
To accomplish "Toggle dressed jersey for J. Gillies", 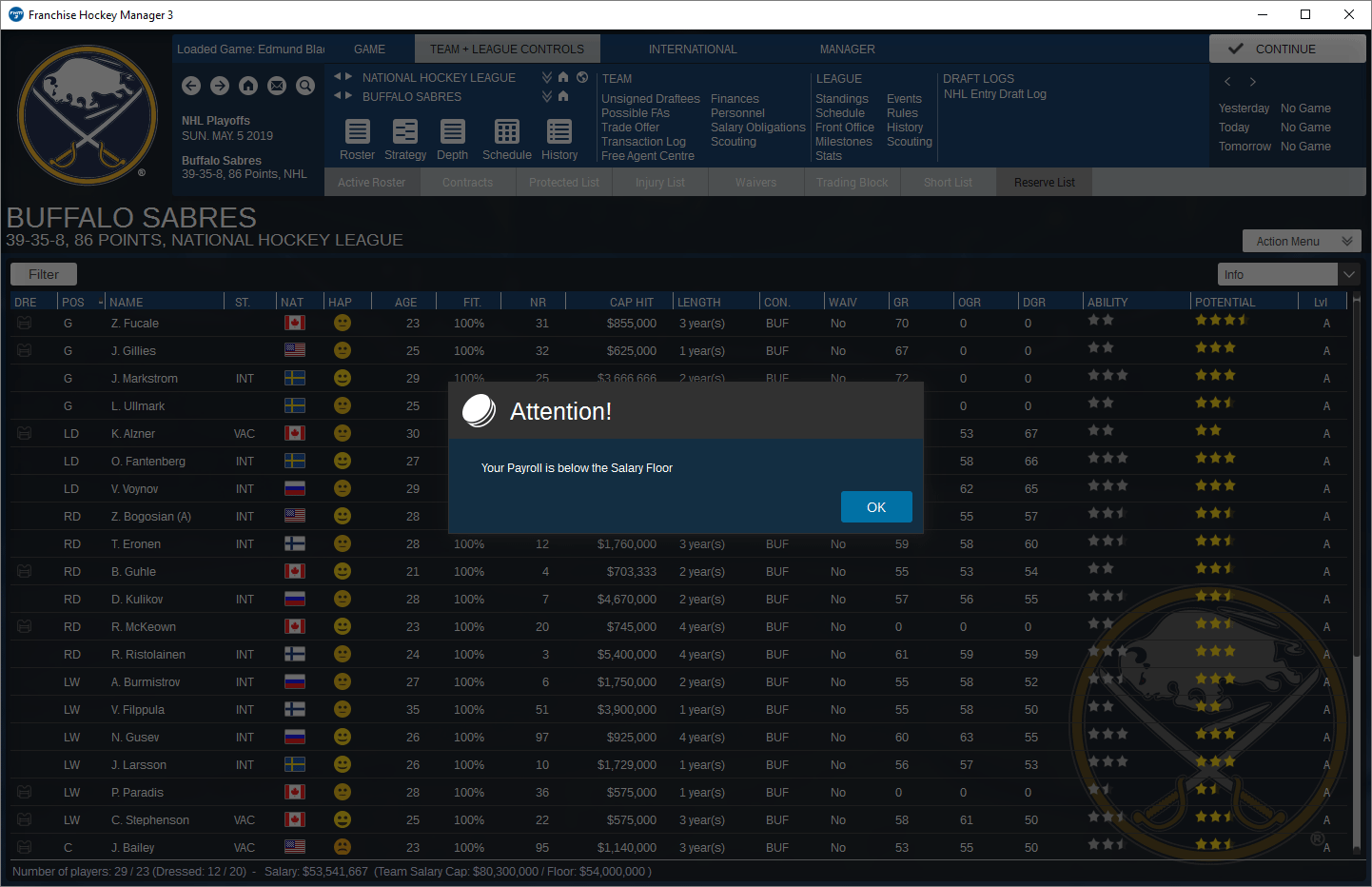I will pos(25,351).
